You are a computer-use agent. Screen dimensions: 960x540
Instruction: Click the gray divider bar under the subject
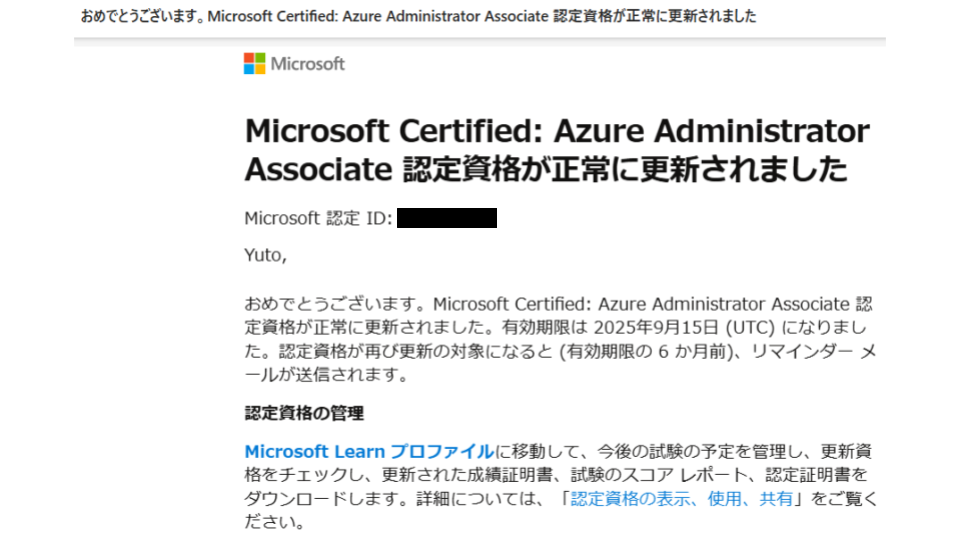point(480,42)
